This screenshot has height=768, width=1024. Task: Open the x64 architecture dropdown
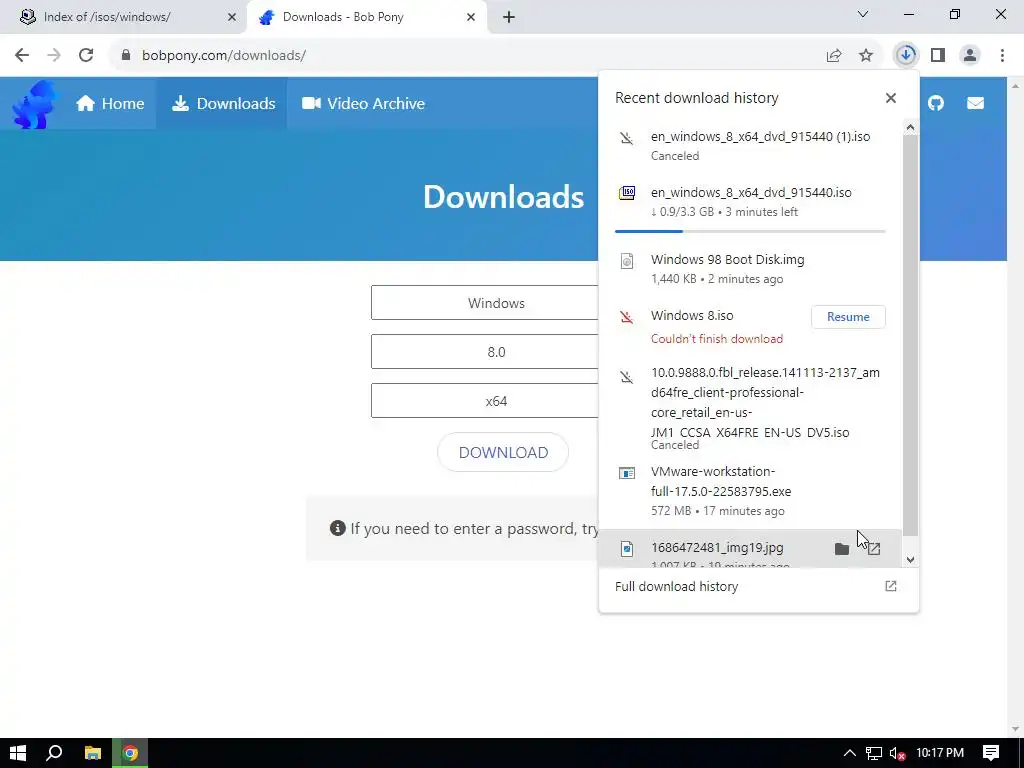tap(485, 401)
